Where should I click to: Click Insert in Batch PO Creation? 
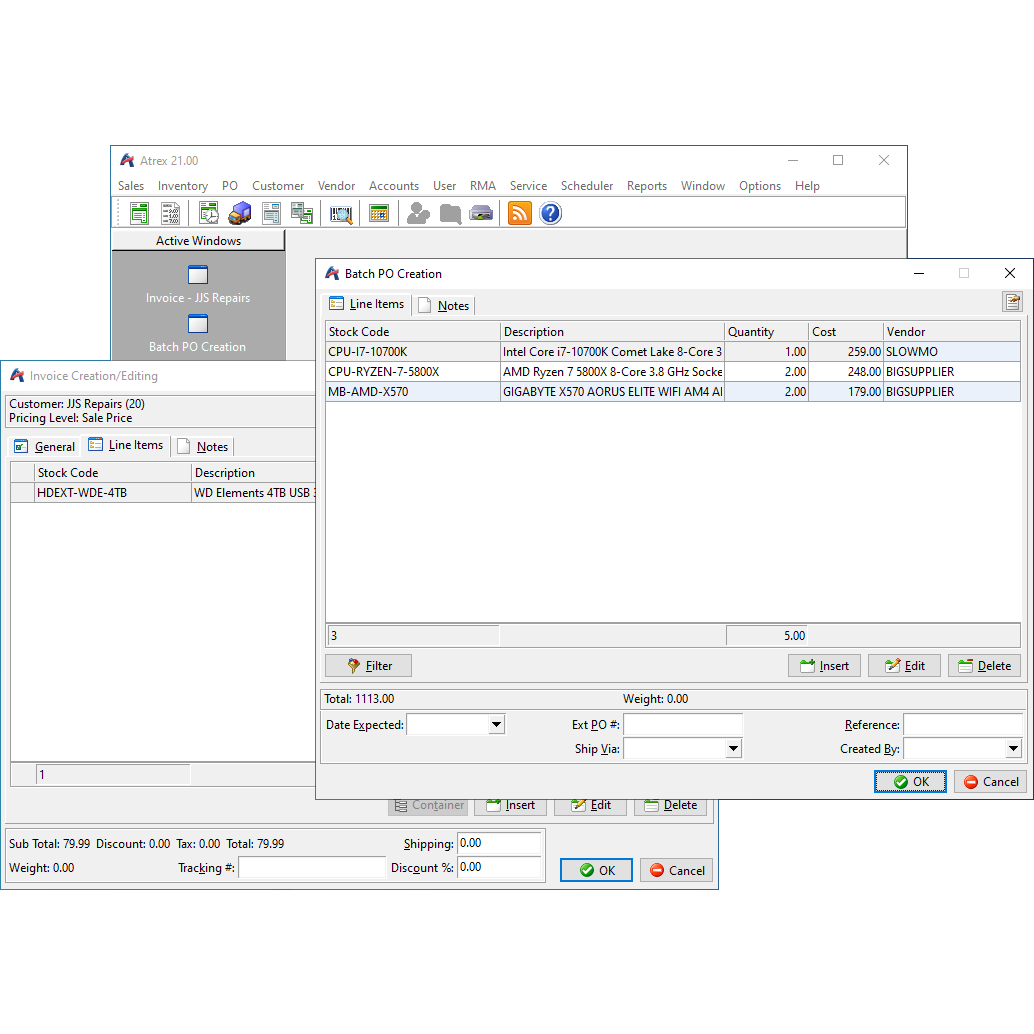tap(824, 665)
